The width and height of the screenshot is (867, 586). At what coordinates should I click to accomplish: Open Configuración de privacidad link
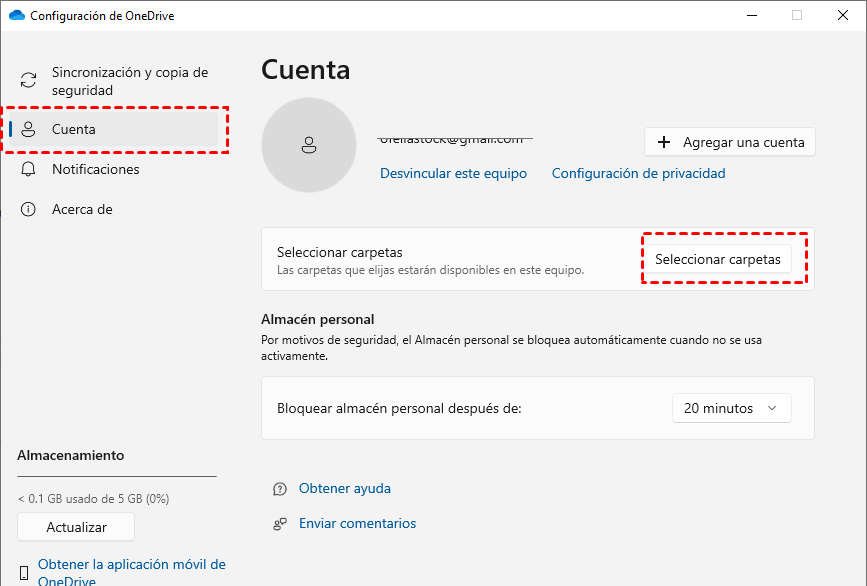[639, 174]
